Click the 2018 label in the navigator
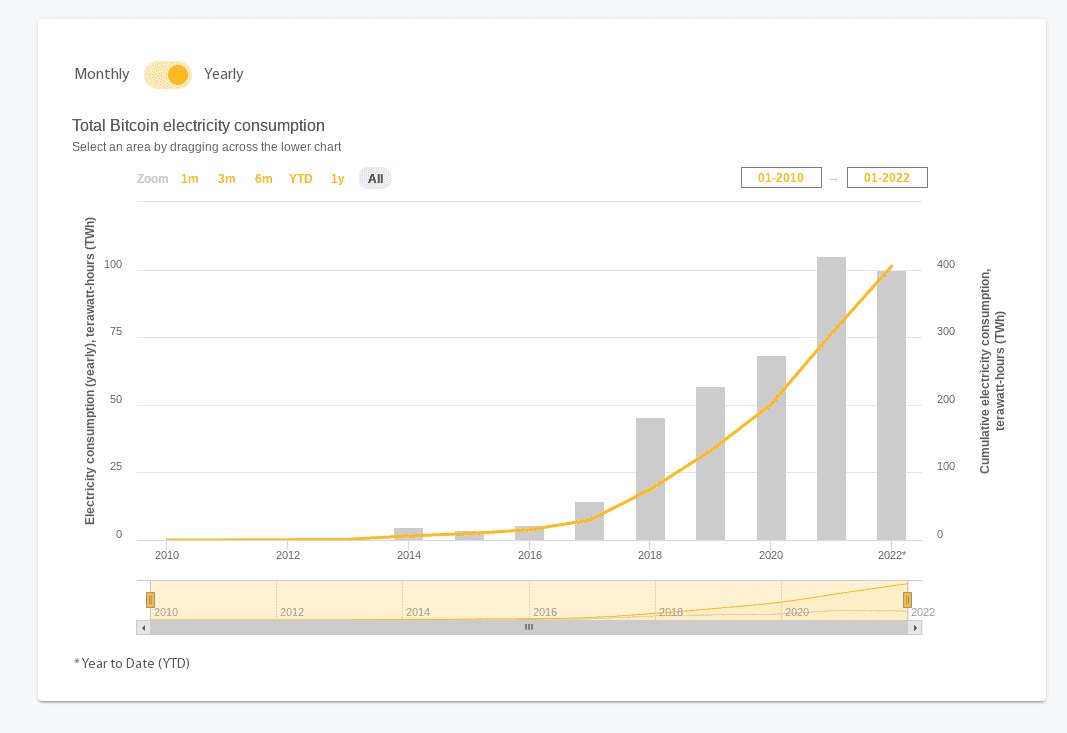This screenshot has width=1067, height=733. 671,613
